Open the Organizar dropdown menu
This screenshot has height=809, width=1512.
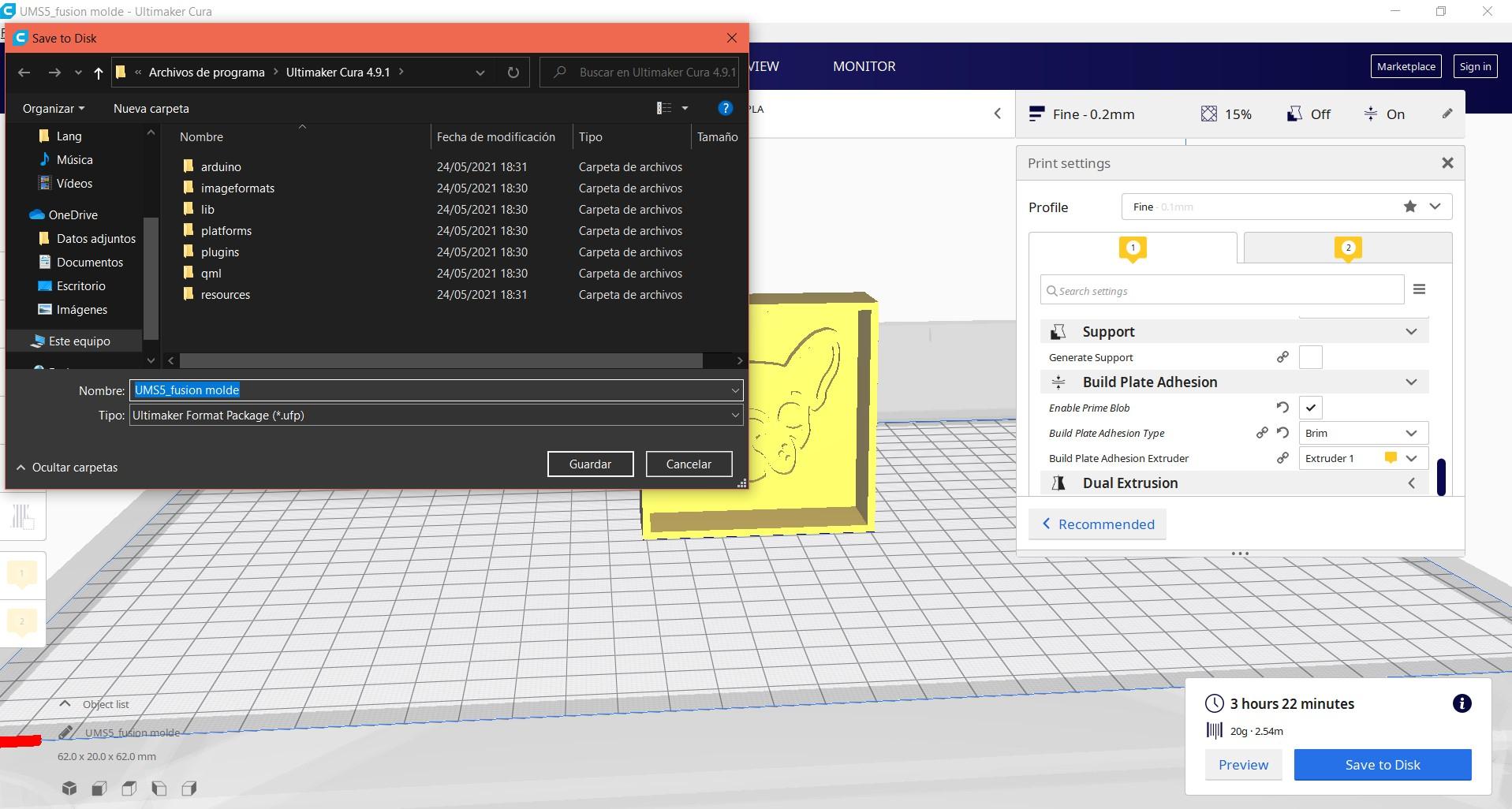pyautogui.click(x=53, y=108)
